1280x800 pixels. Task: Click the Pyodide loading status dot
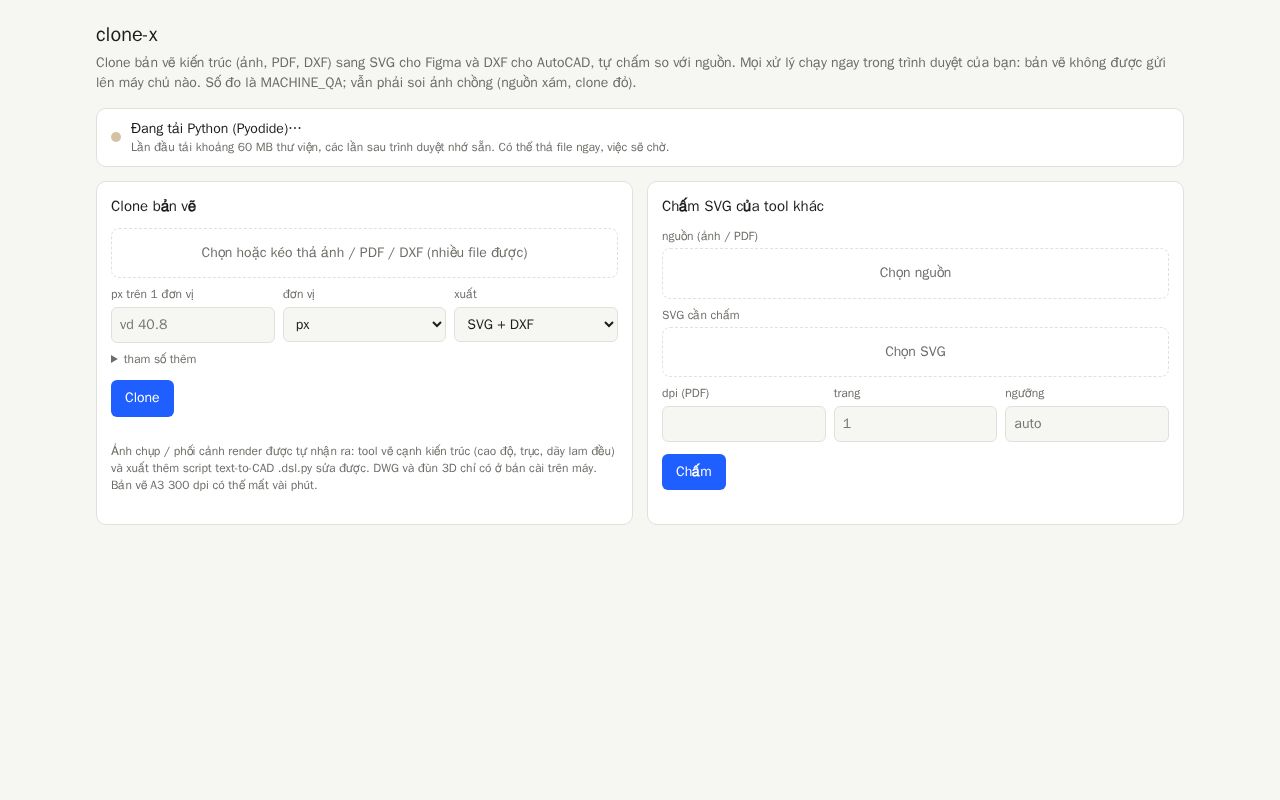point(116,137)
